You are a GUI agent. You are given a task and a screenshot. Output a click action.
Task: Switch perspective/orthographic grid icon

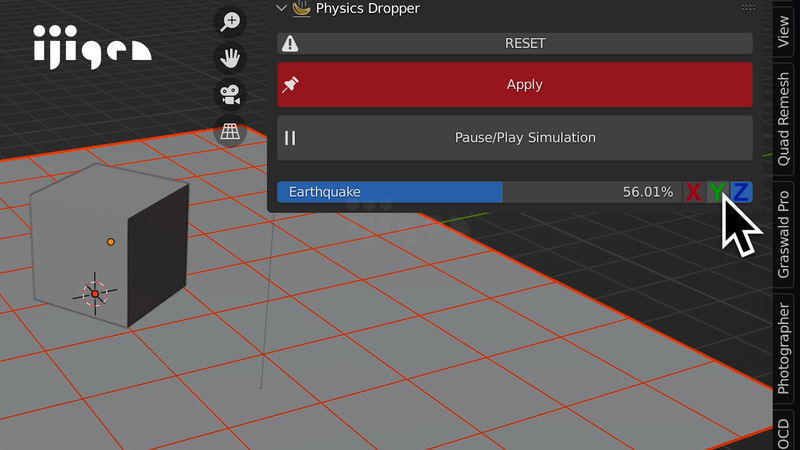(230, 131)
